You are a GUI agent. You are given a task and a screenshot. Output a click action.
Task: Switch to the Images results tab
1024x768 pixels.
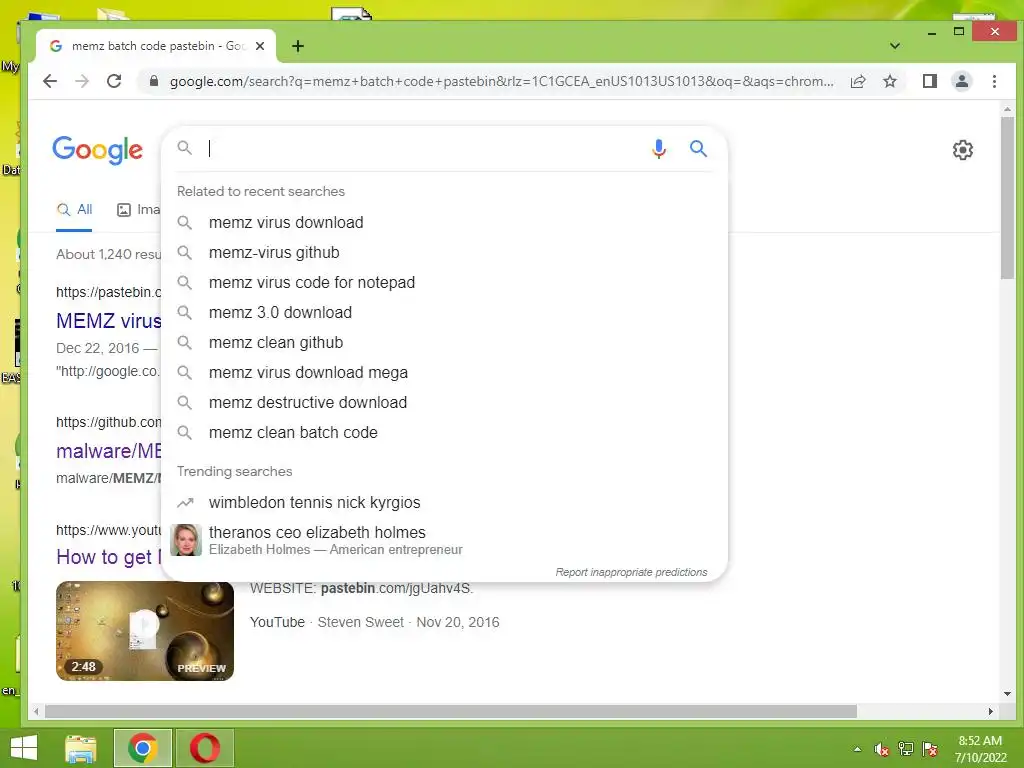pyautogui.click(x=138, y=210)
